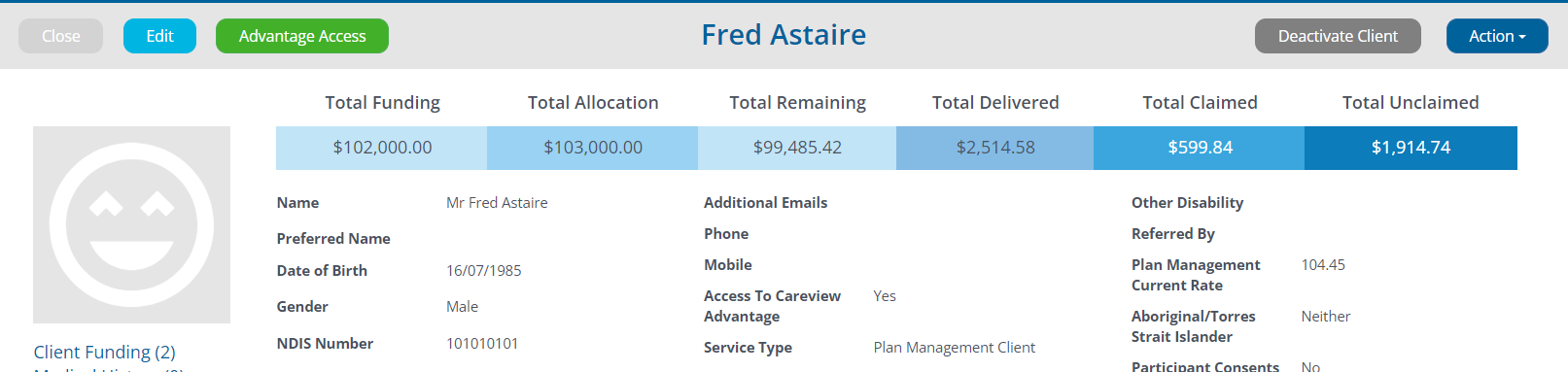
Task: Click the Total Delivered $2,514.58 tile
Action: coord(995,148)
